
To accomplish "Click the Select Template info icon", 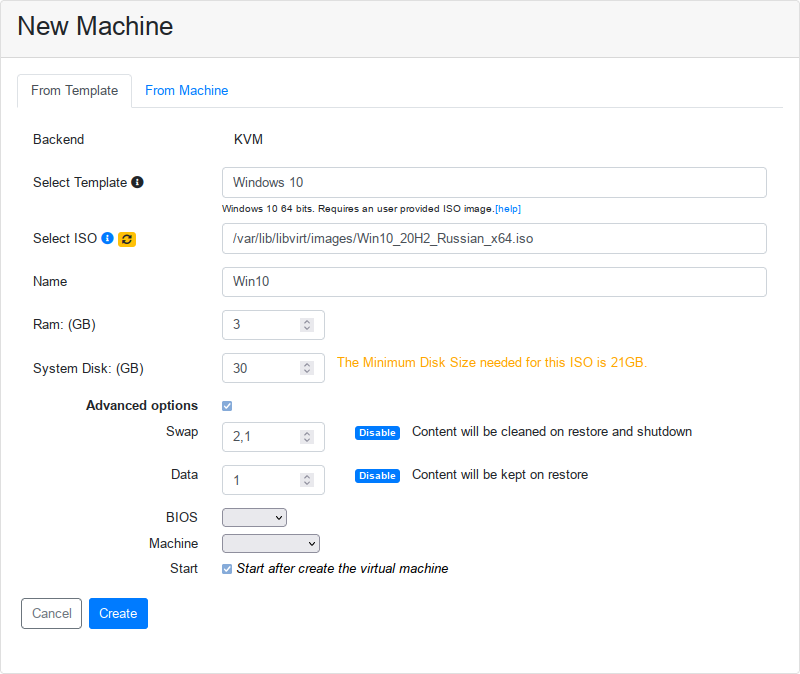I will point(137,182).
